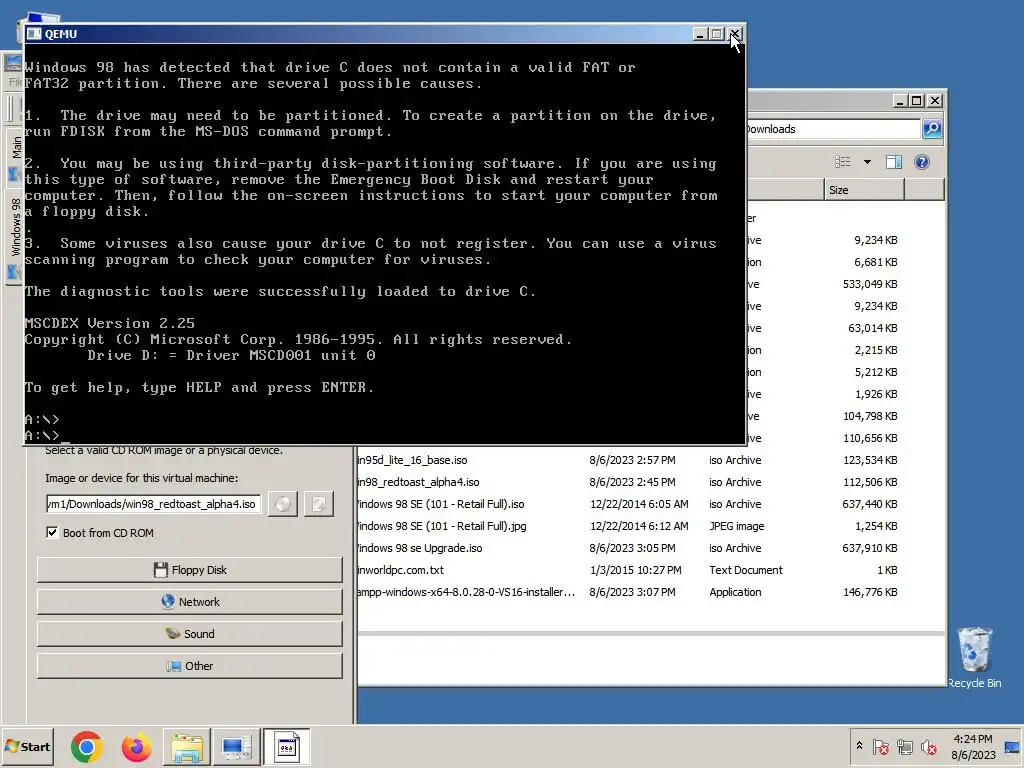The height and width of the screenshot is (768, 1024).
Task: Select Windows 98 se Upgrade.iso file
Action: click(x=420, y=548)
